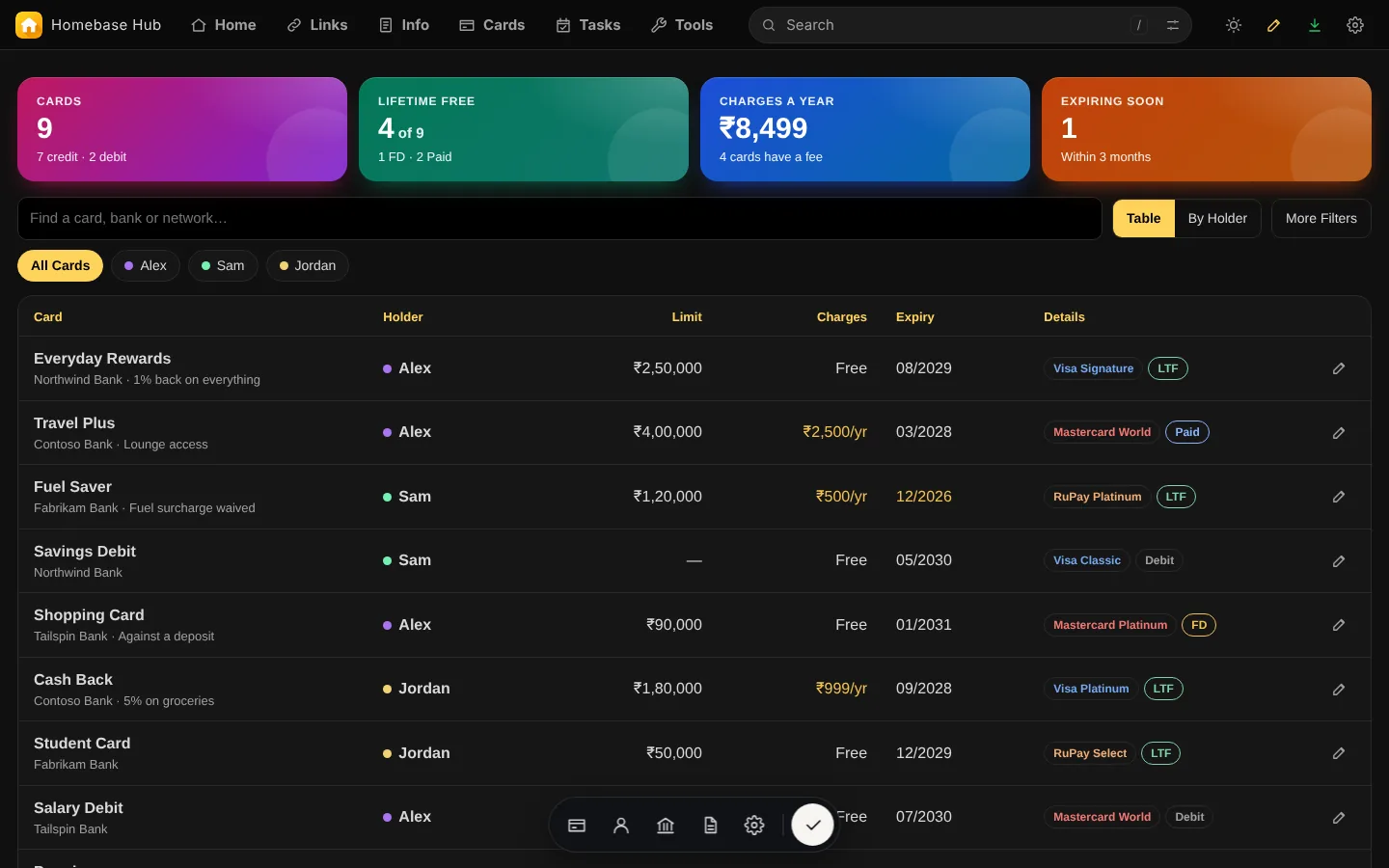The width and height of the screenshot is (1389, 868).
Task: Filter cards by holder Alex chip
Action: (146, 265)
